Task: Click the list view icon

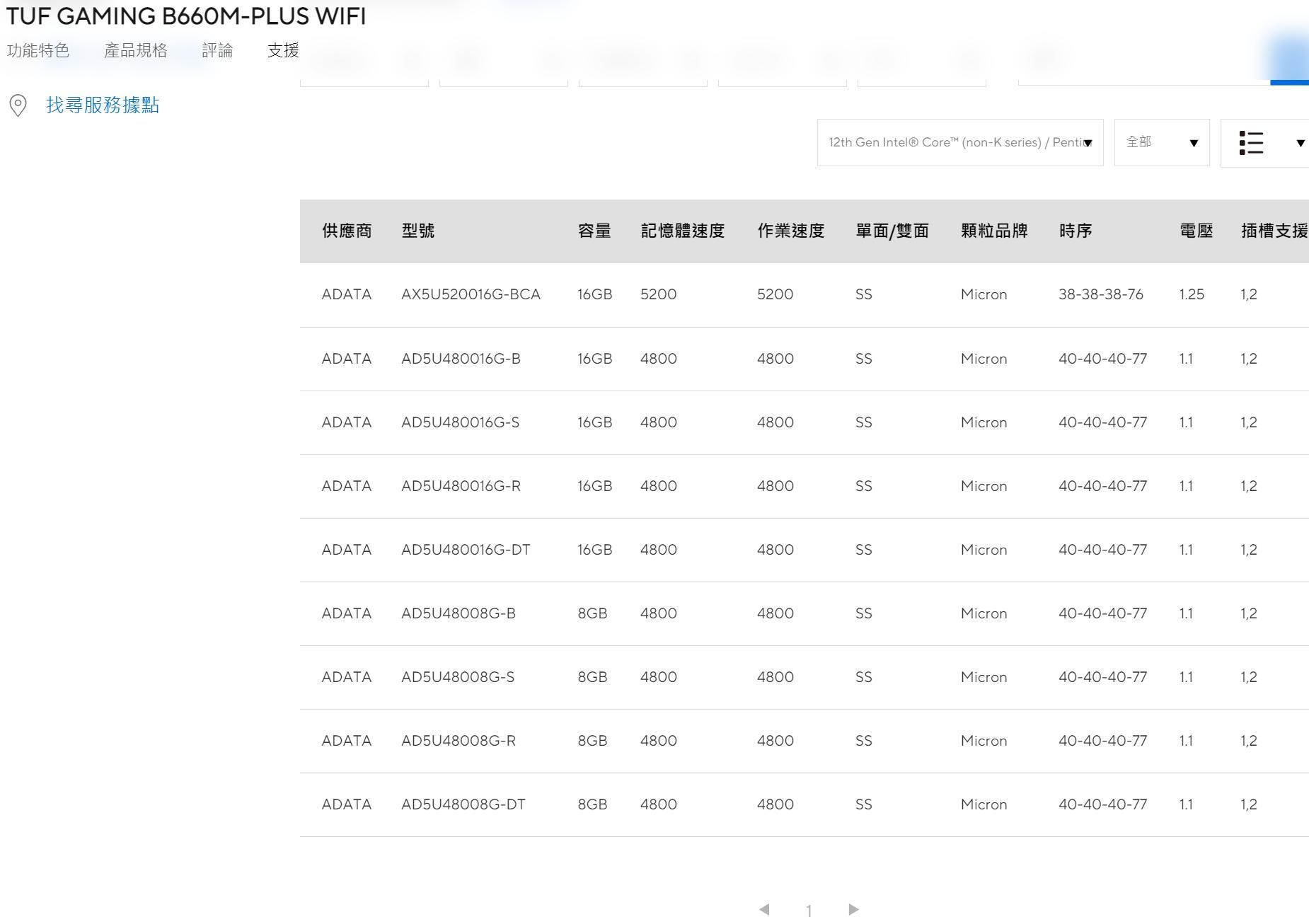Action: [x=1251, y=143]
